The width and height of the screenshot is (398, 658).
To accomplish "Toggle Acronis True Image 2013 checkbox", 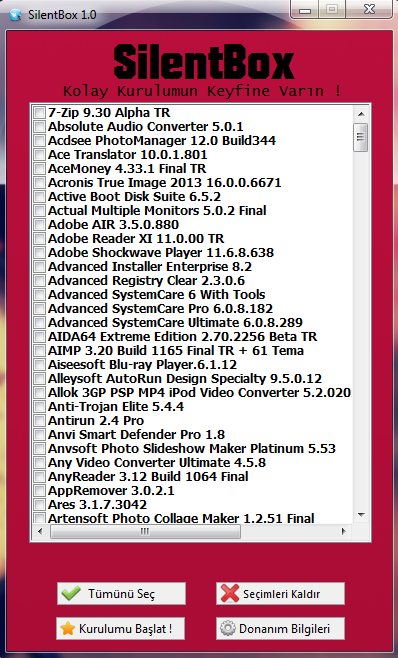I will 39,183.
